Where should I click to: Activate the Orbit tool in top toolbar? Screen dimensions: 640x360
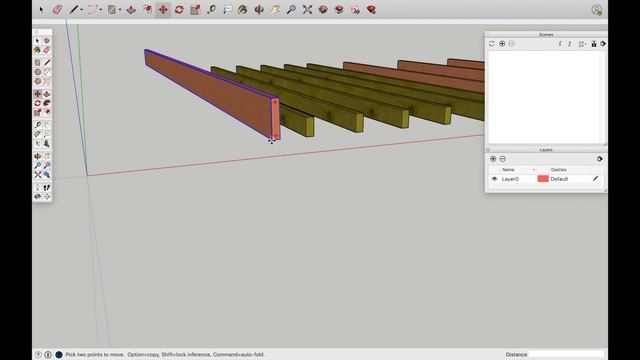tap(259, 9)
